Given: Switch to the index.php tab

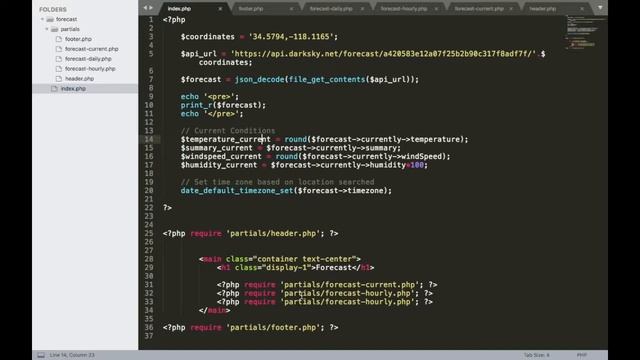Looking at the screenshot, I should pos(180,9).
